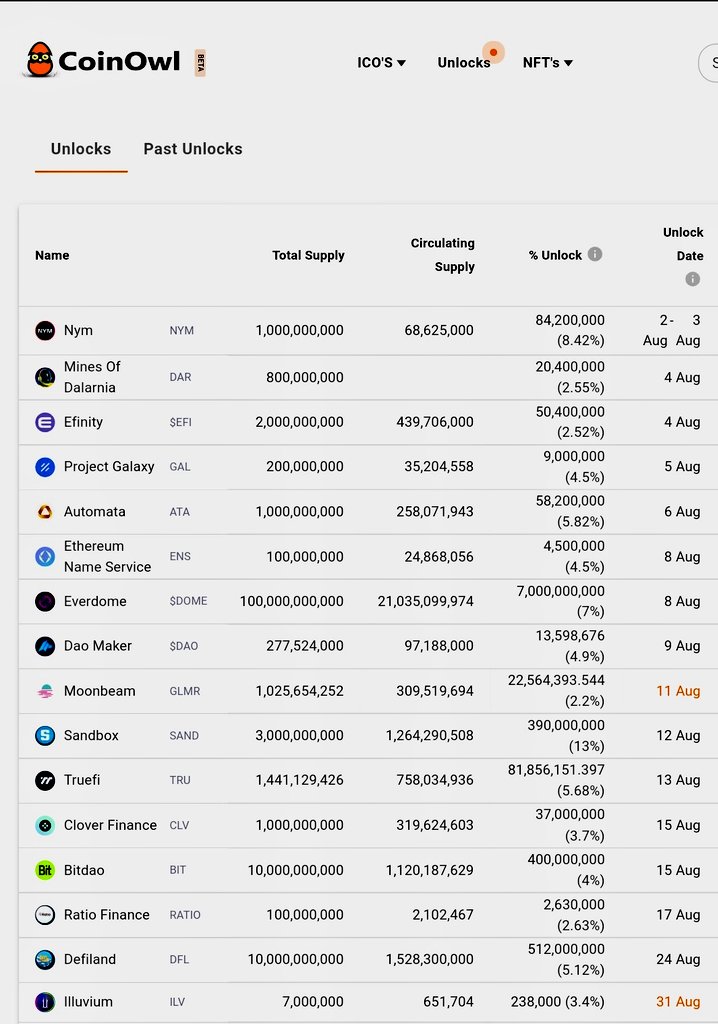The image size is (718, 1024).
Task: Open the Nym project name
Action: pyautogui.click(x=78, y=330)
